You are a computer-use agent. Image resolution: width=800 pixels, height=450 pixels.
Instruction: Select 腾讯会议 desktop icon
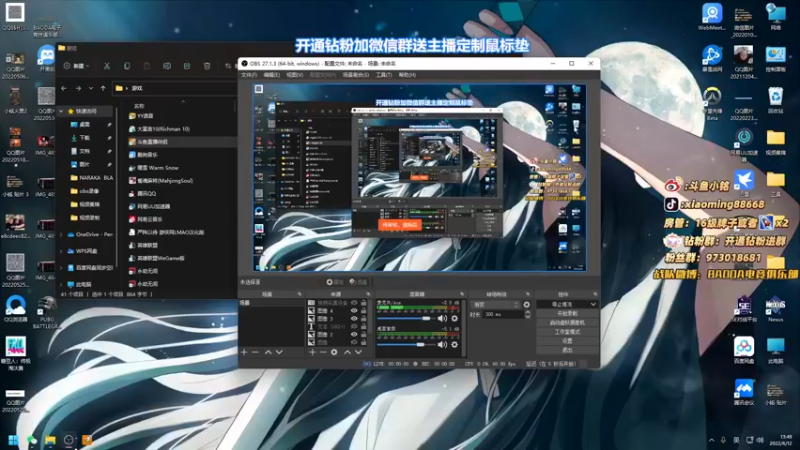744,392
